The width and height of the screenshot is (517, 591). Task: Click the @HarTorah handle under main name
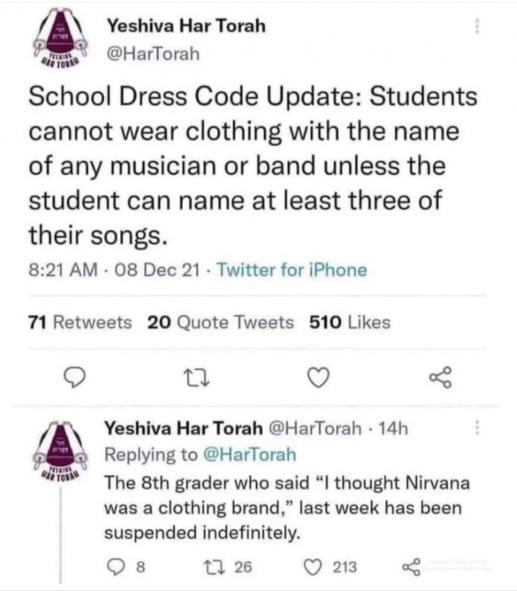tap(153, 54)
